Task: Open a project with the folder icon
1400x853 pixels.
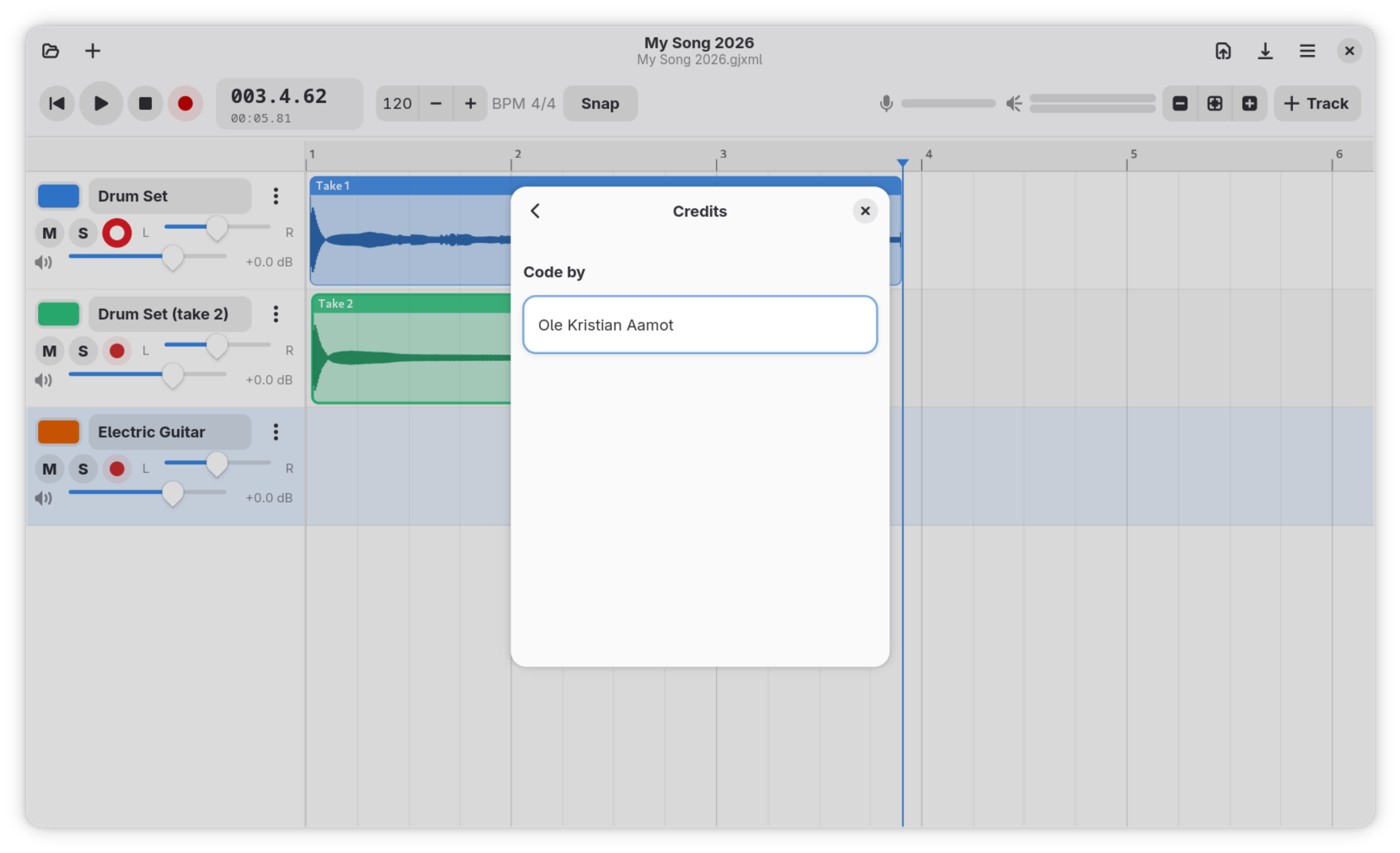Action: (51, 51)
